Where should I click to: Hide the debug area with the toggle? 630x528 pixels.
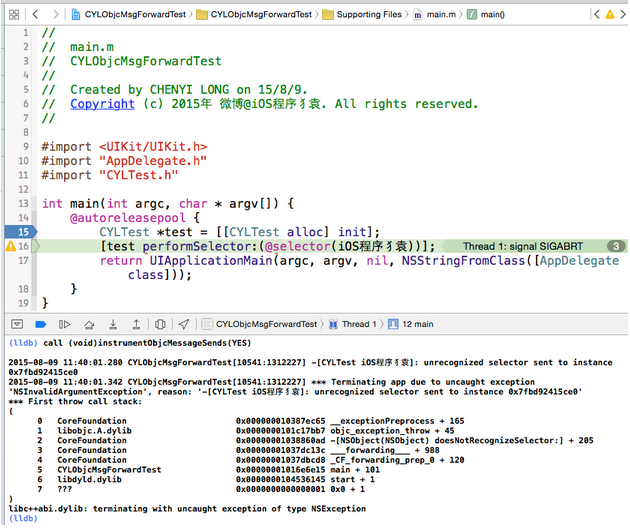pyautogui.click(x=15, y=324)
